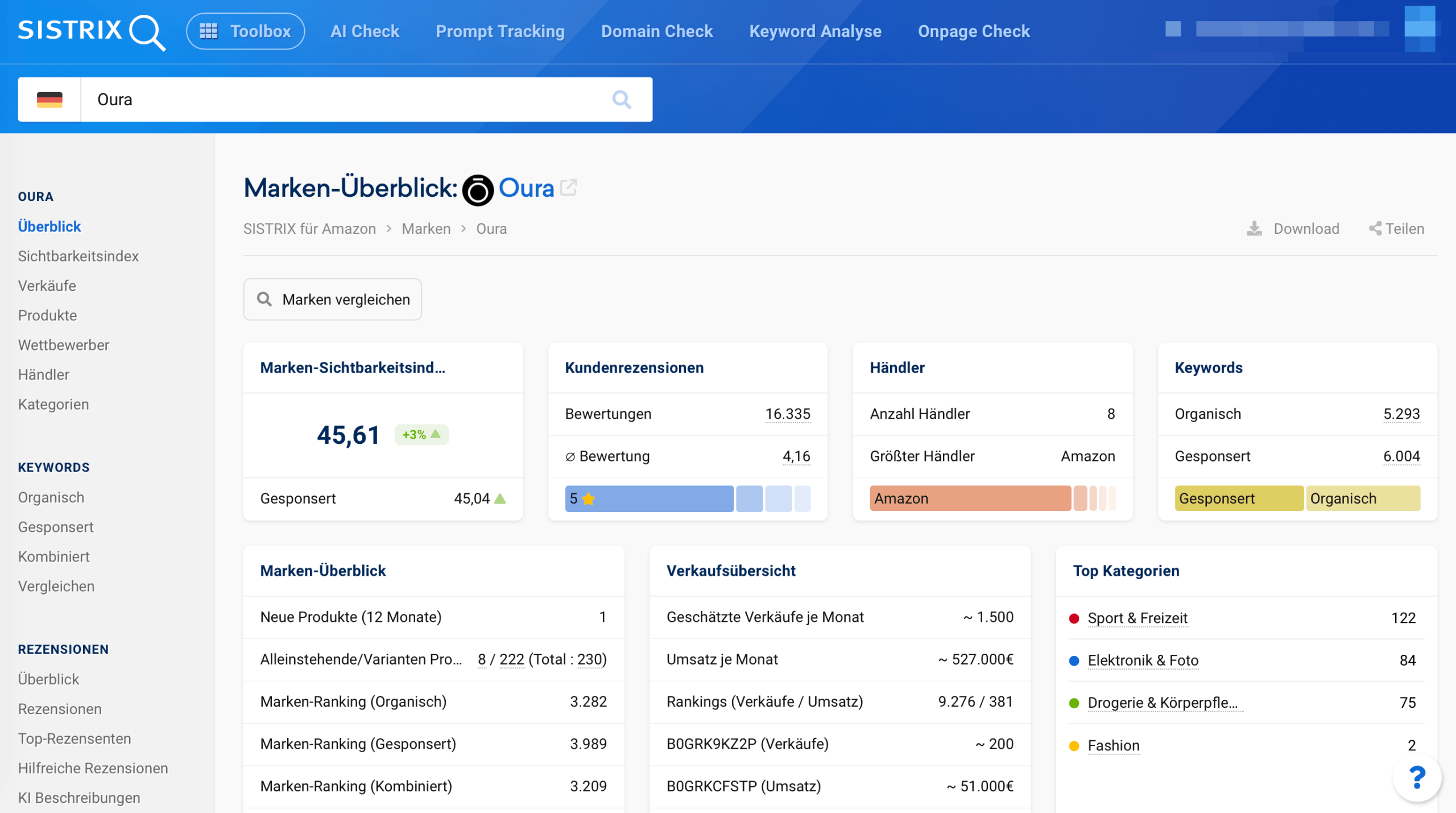This screenshot has width=1456, height=813.
Task: Open Kombiniert in sidebar
Action: click(54, 556)
